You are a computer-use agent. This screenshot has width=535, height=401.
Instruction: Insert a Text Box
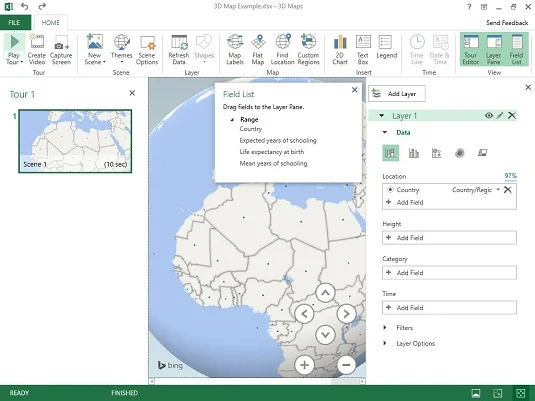point(363,49)
